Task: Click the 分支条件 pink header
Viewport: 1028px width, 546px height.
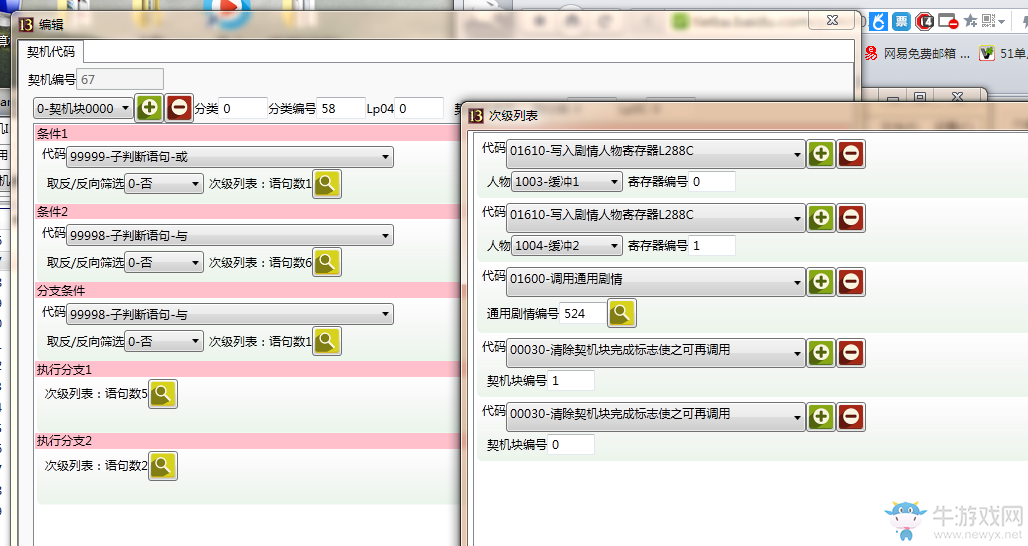Action: (248, 290)
